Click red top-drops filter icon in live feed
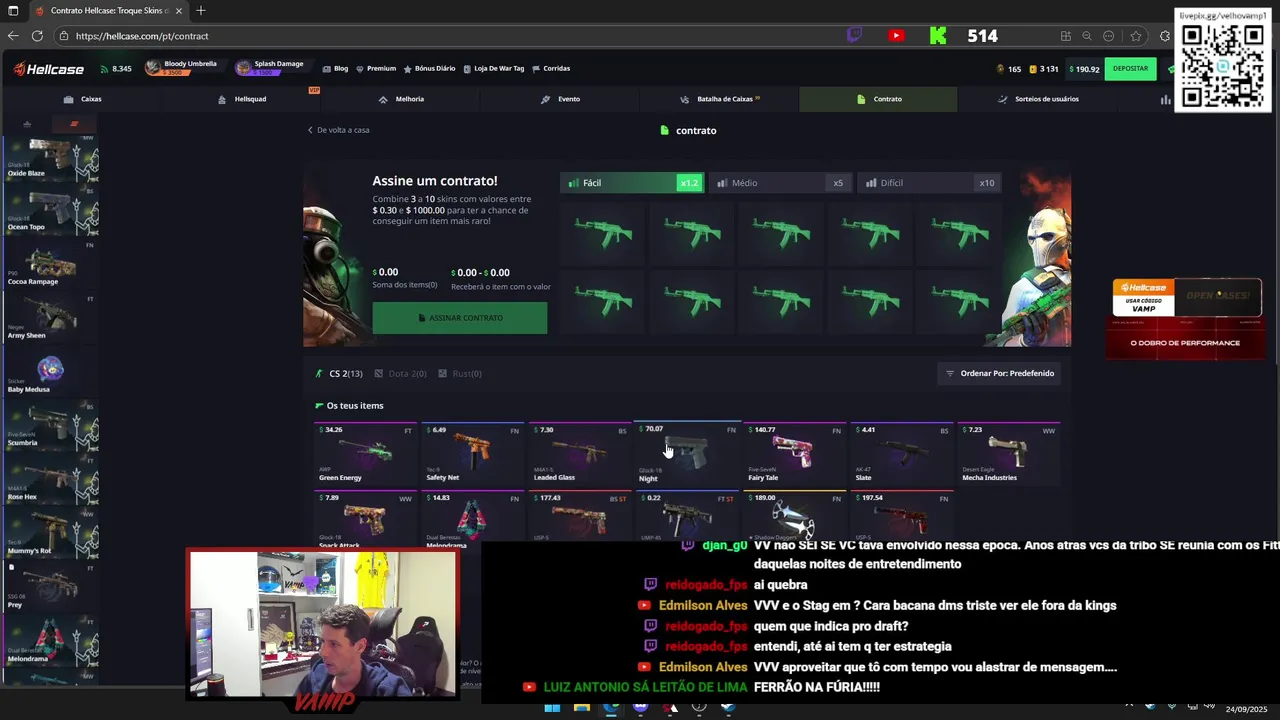 click(x=74, y=124)
